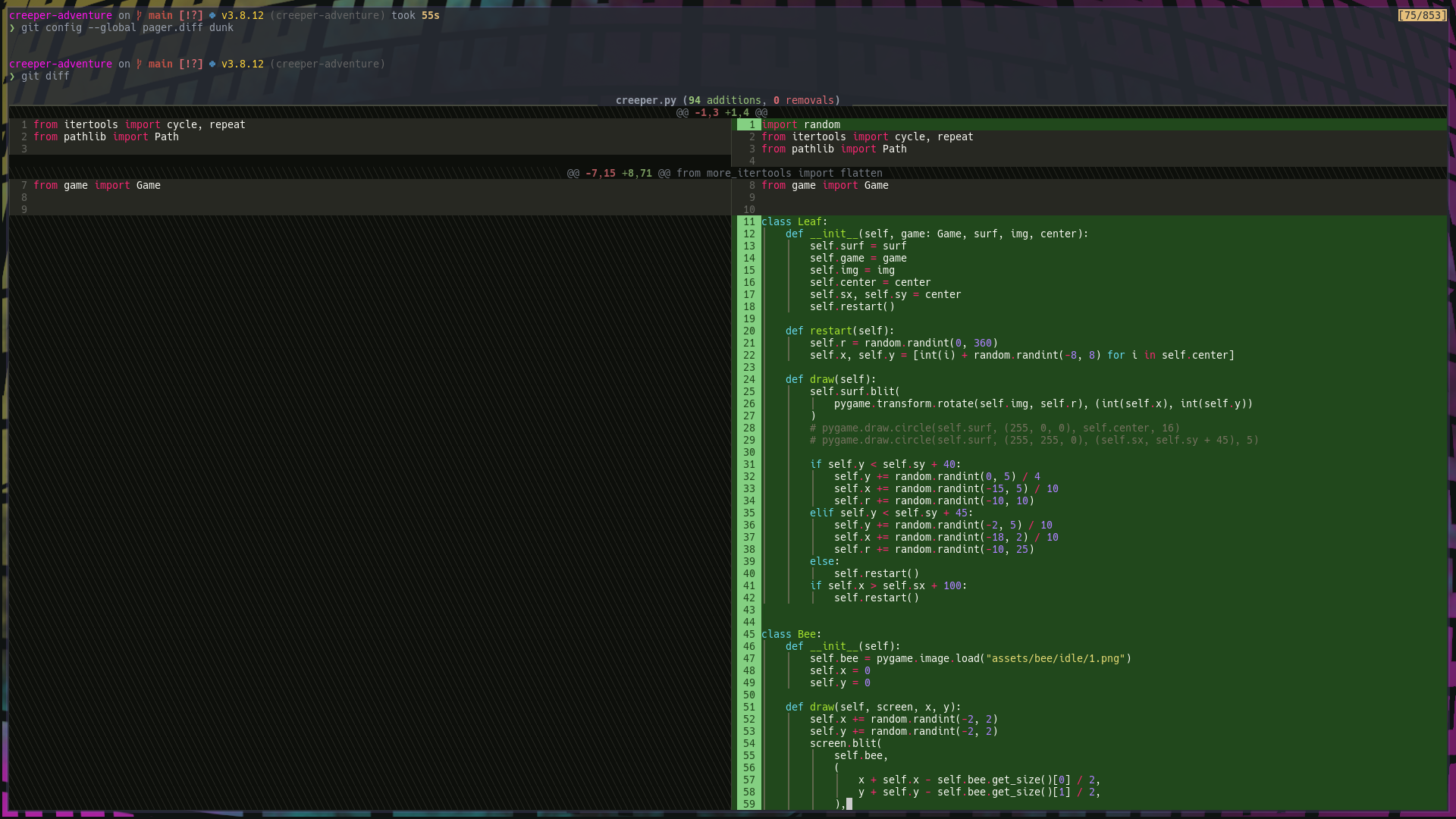Click the prompt chevron before git config
Viewport: 1456px width, 819px height.
coord(12,27)
